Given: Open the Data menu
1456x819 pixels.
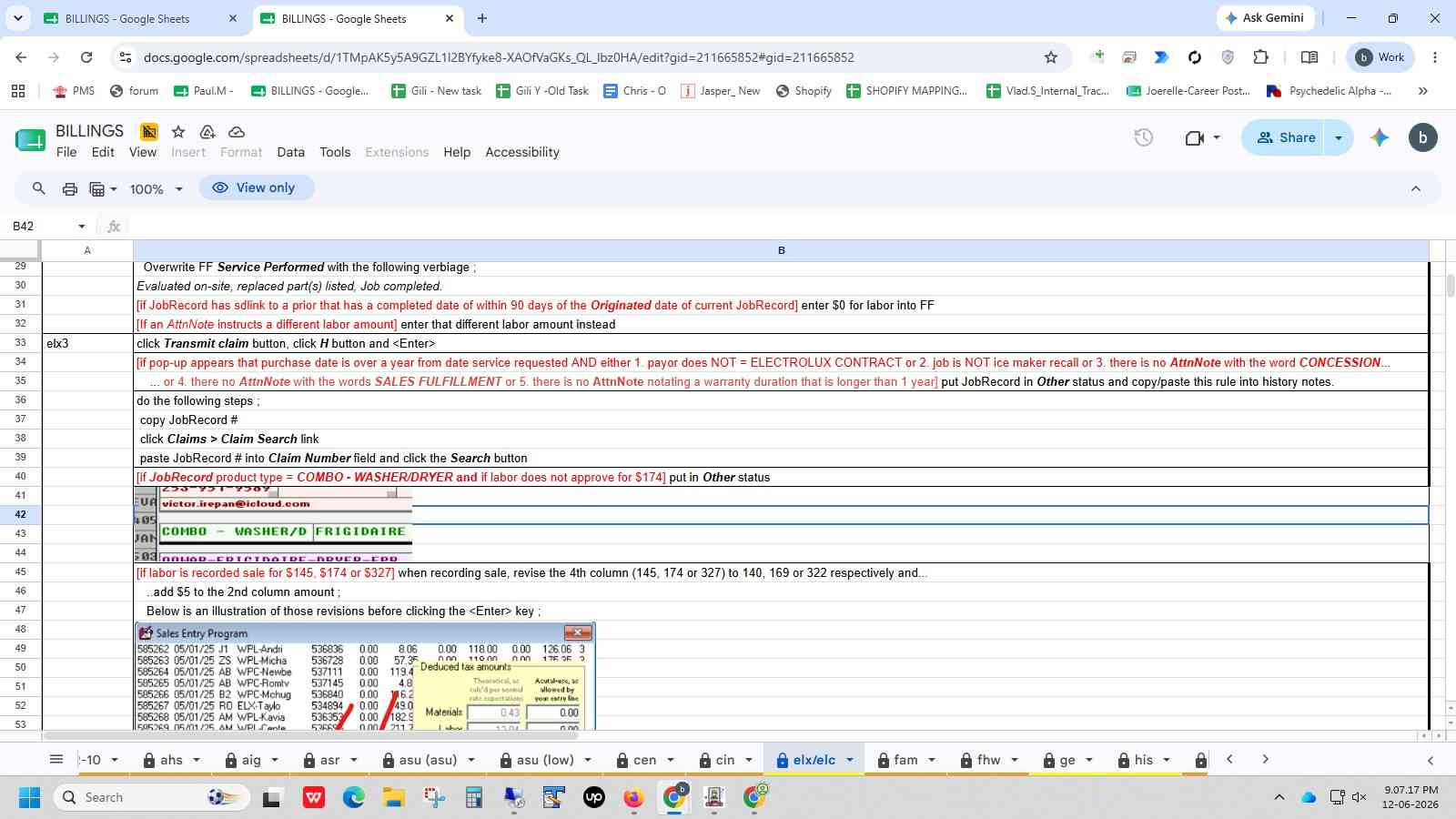Looking at the screenshot, I should click(291, 152).
